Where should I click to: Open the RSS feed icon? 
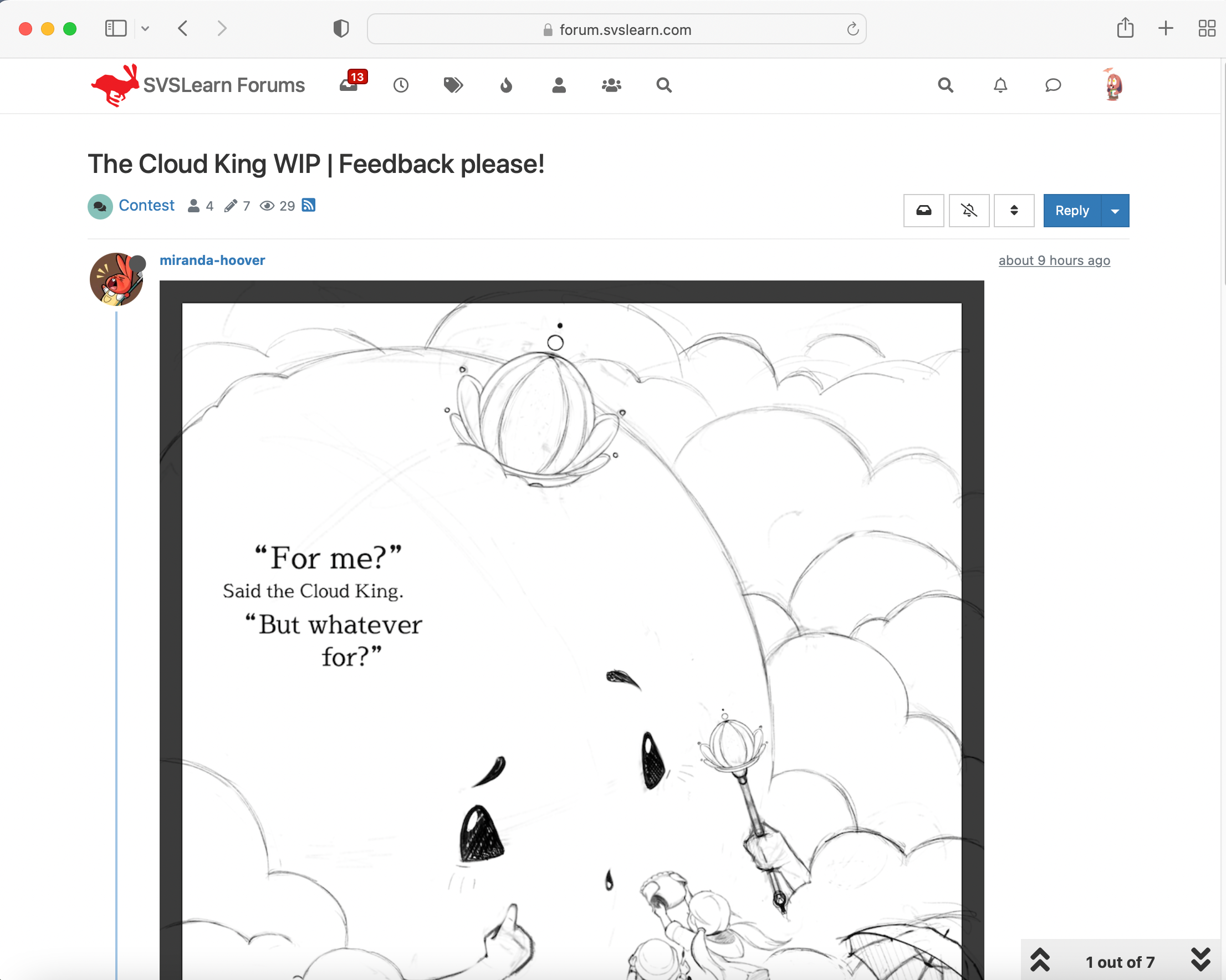[x=308, y=205]
